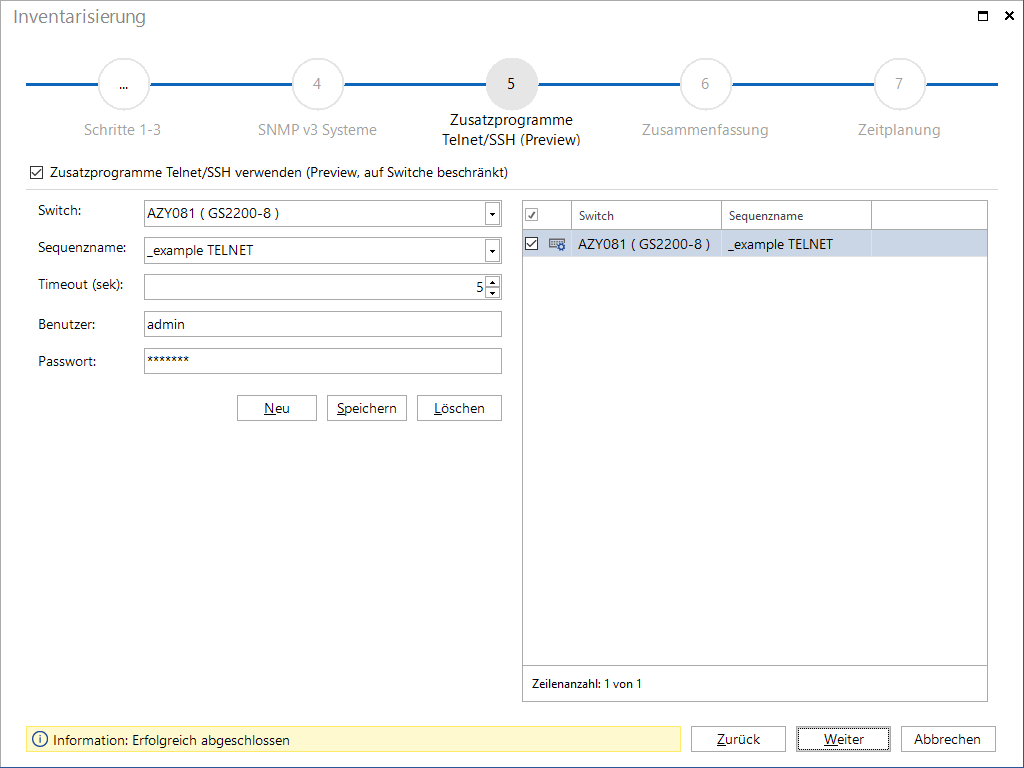Image resolution: width=1024 pixels, height=768 pixels.
Task: Delete entry with Löschen button
Action: pyautogui.click(x=459, y=408)
